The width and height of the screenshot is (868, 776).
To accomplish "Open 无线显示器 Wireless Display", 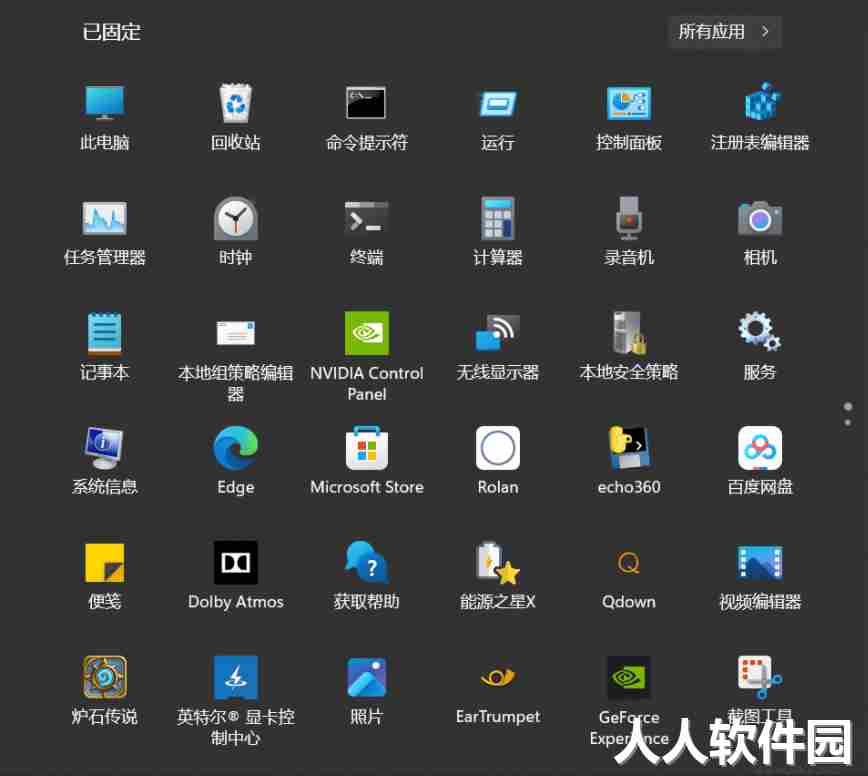I will (498, 333).
